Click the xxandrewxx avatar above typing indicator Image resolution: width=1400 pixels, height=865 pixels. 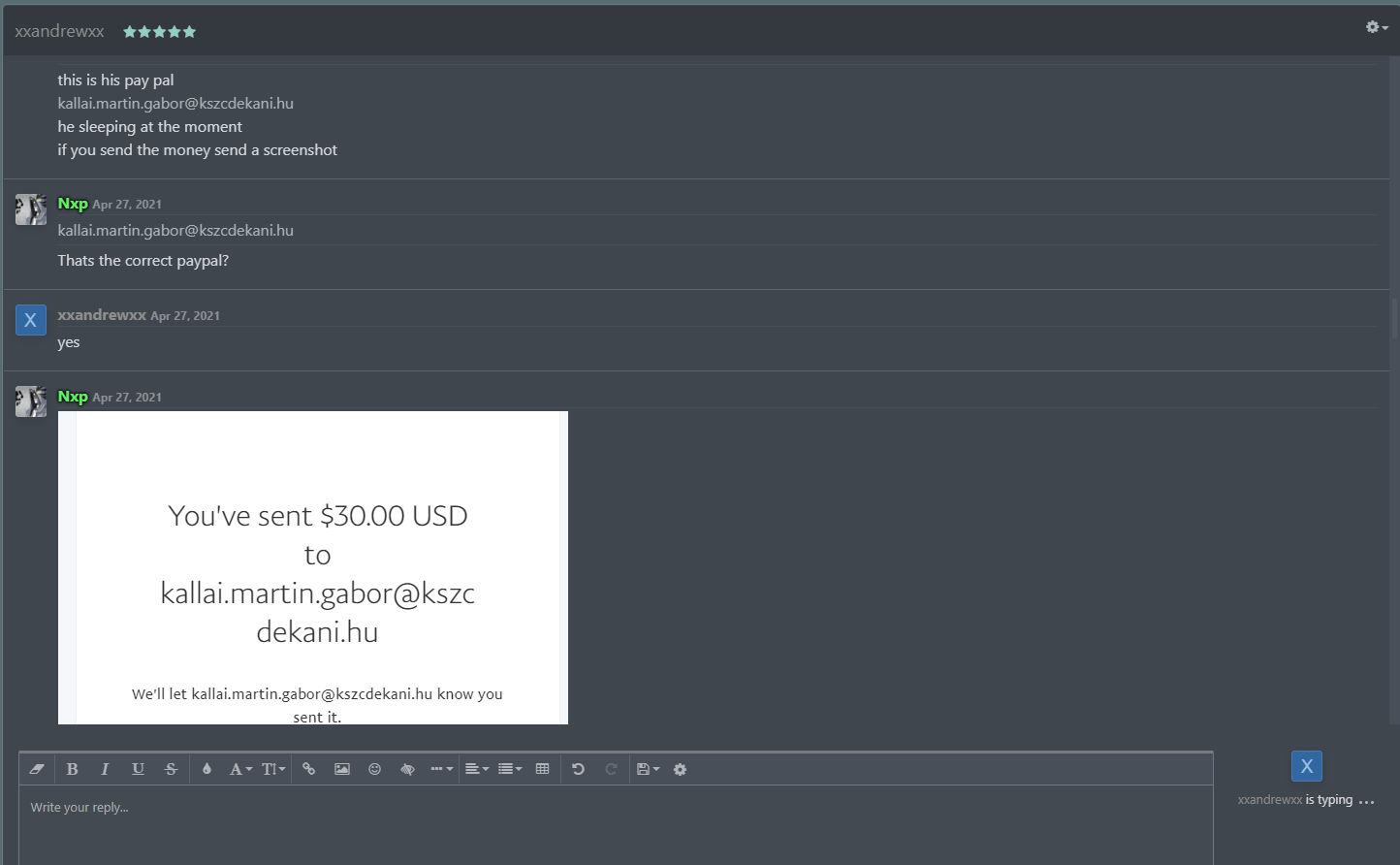tap(1307, 766)
